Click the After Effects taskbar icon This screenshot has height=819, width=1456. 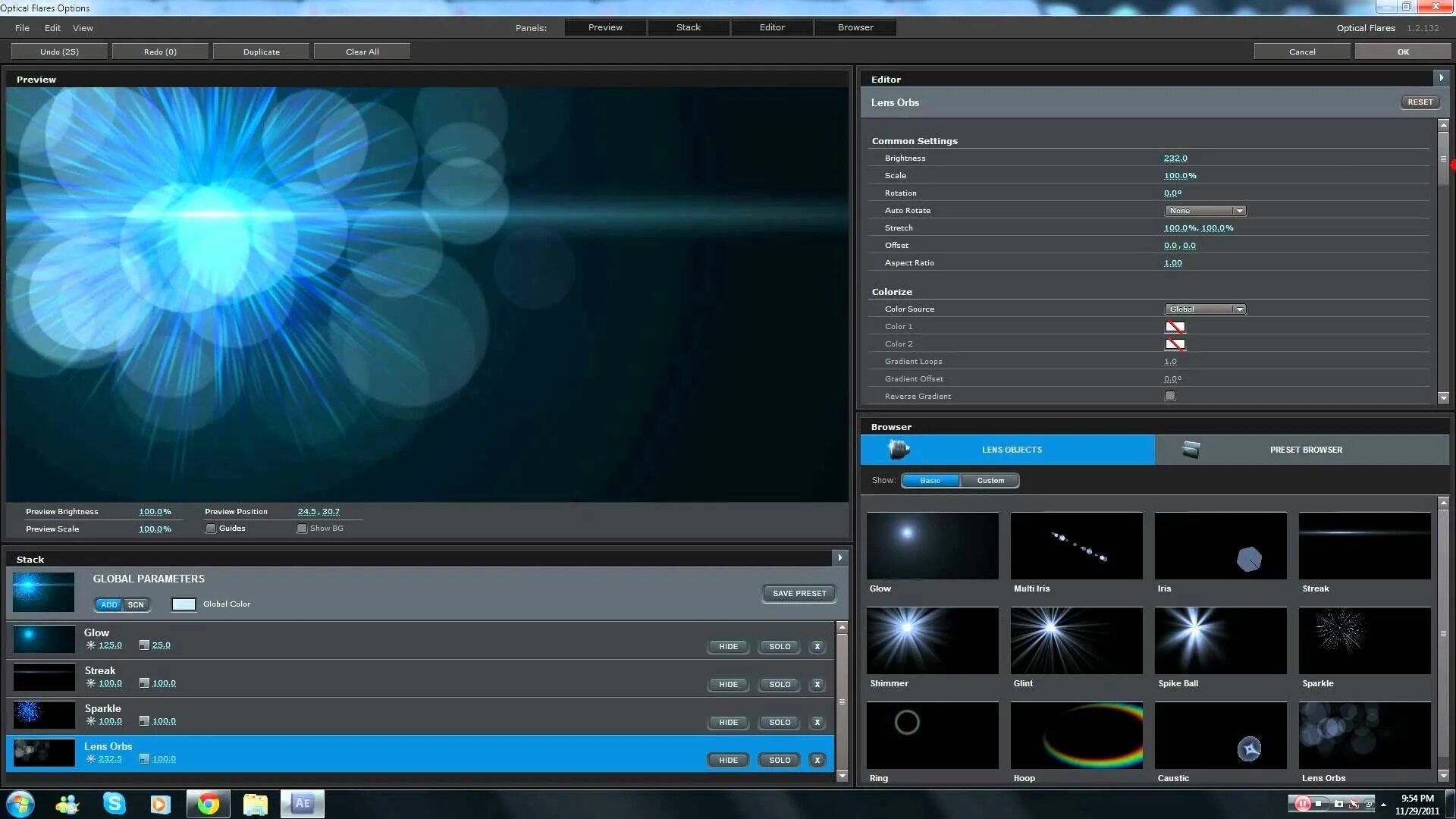coord(302,803)
